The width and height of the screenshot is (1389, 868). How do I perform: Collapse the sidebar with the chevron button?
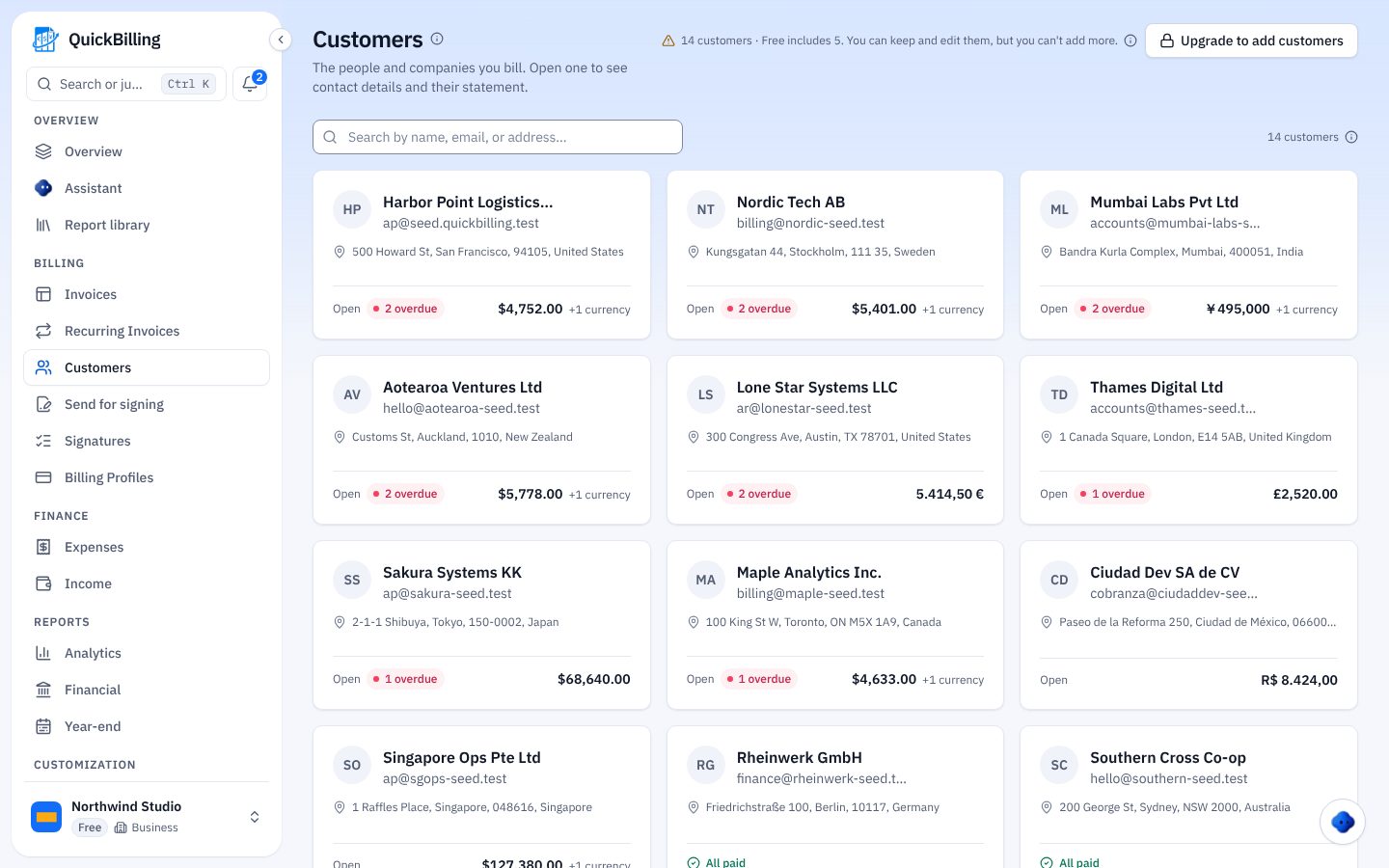pos(280,40)
